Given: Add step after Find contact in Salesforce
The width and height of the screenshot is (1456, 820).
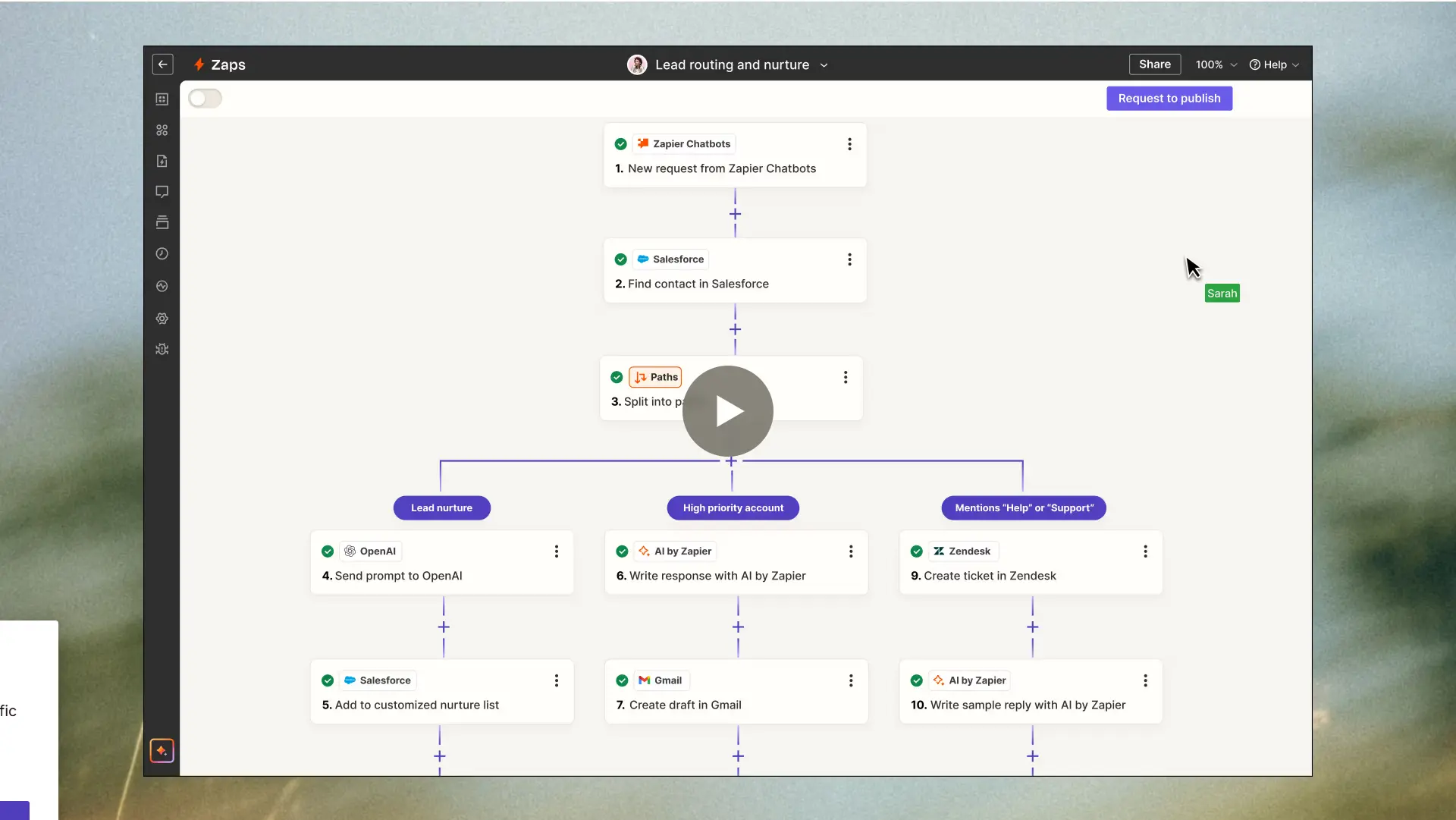Looking at the screenshot, I should 735,329.
